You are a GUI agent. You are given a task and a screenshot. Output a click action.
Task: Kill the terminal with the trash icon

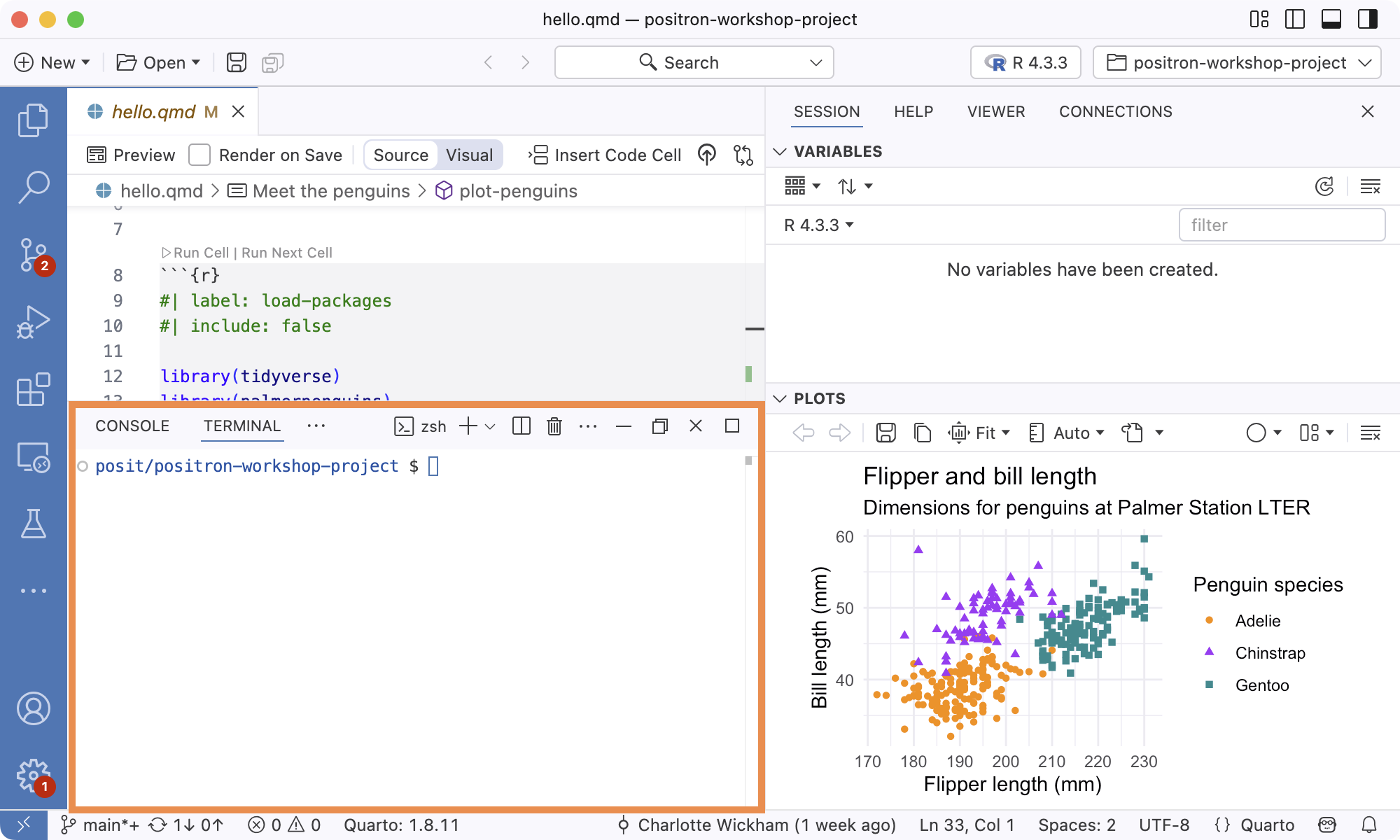point(554,426)
